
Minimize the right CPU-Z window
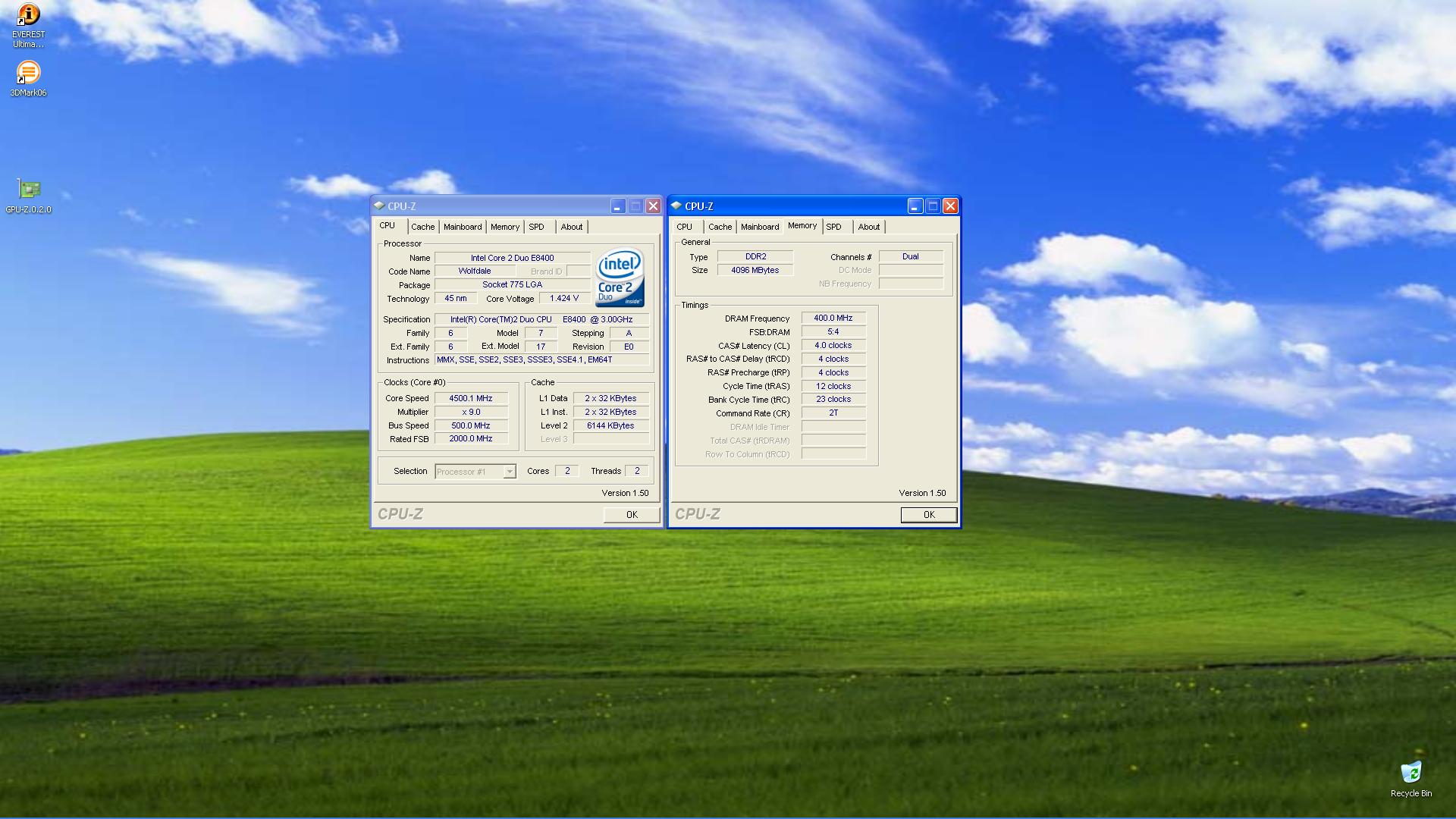(x=915, y=206)
